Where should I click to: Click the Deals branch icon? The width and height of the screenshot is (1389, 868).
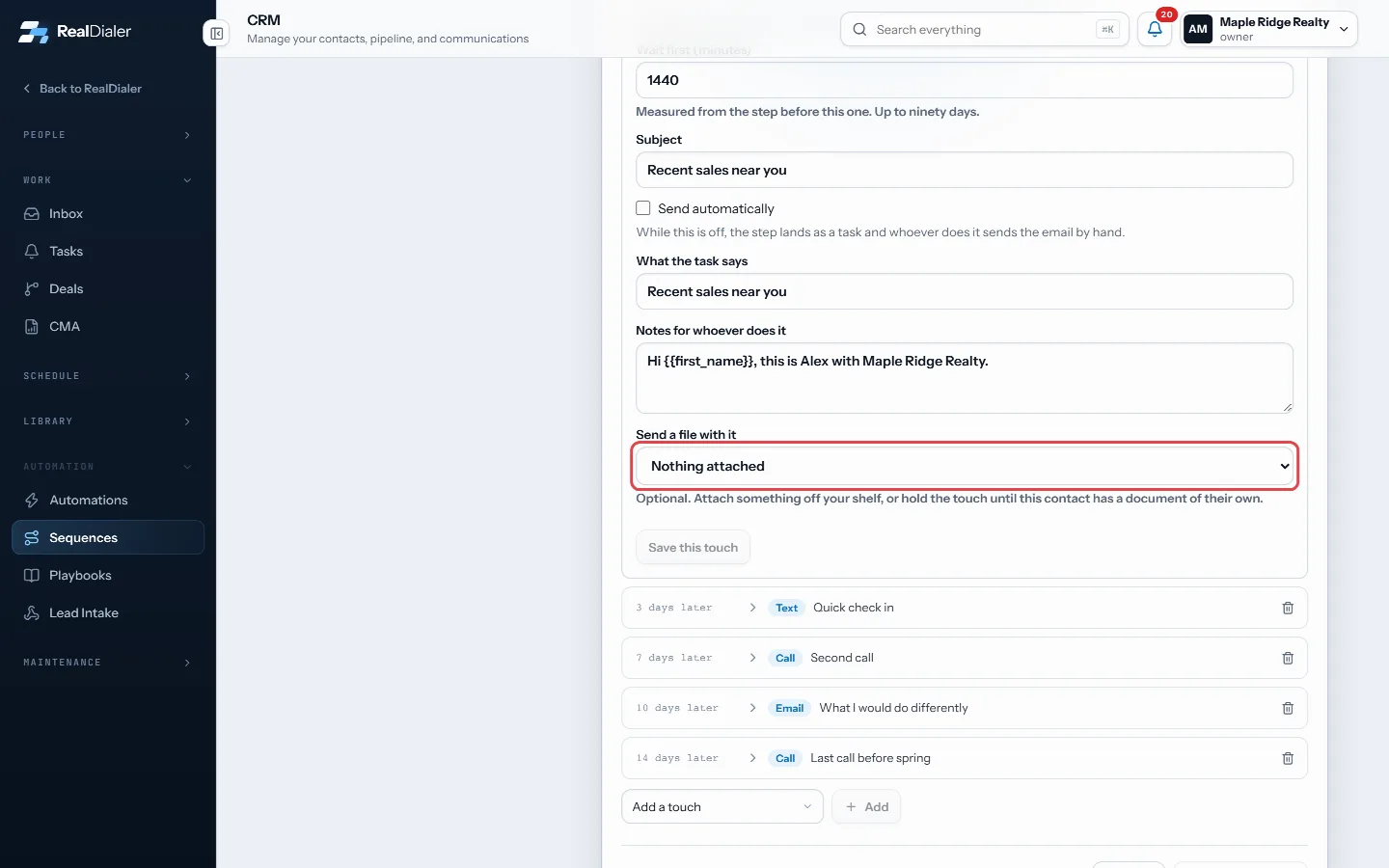pos(32,289)
